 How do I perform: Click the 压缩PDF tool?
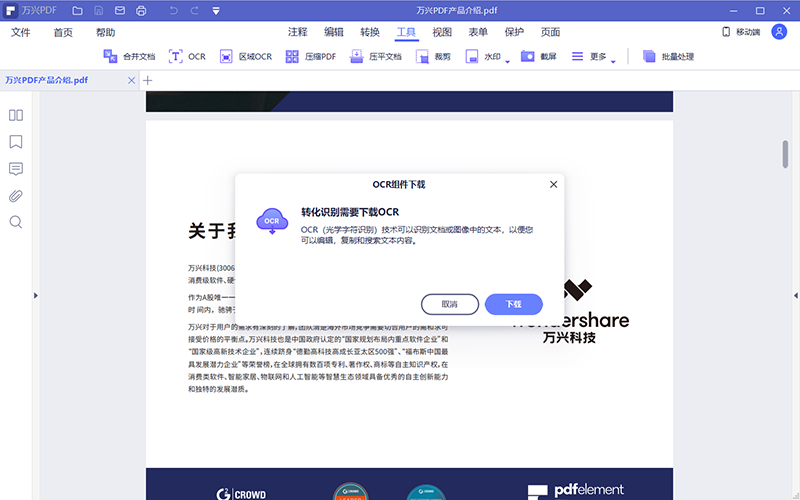click(311, 56)
